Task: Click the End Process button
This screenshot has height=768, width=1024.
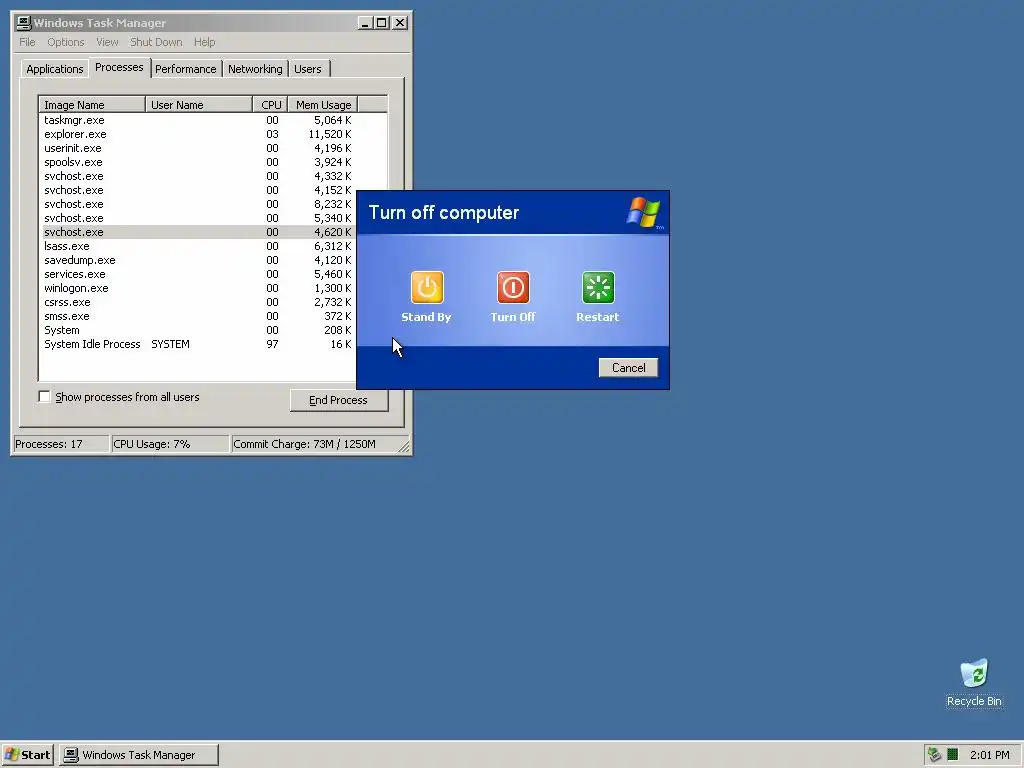Action: (338, 400)
